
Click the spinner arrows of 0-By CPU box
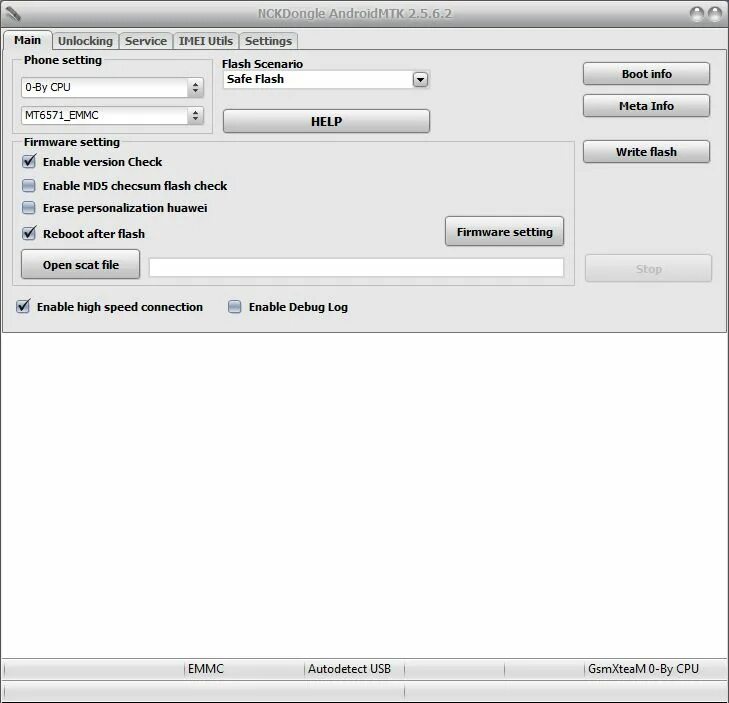[x=195, y=87]
